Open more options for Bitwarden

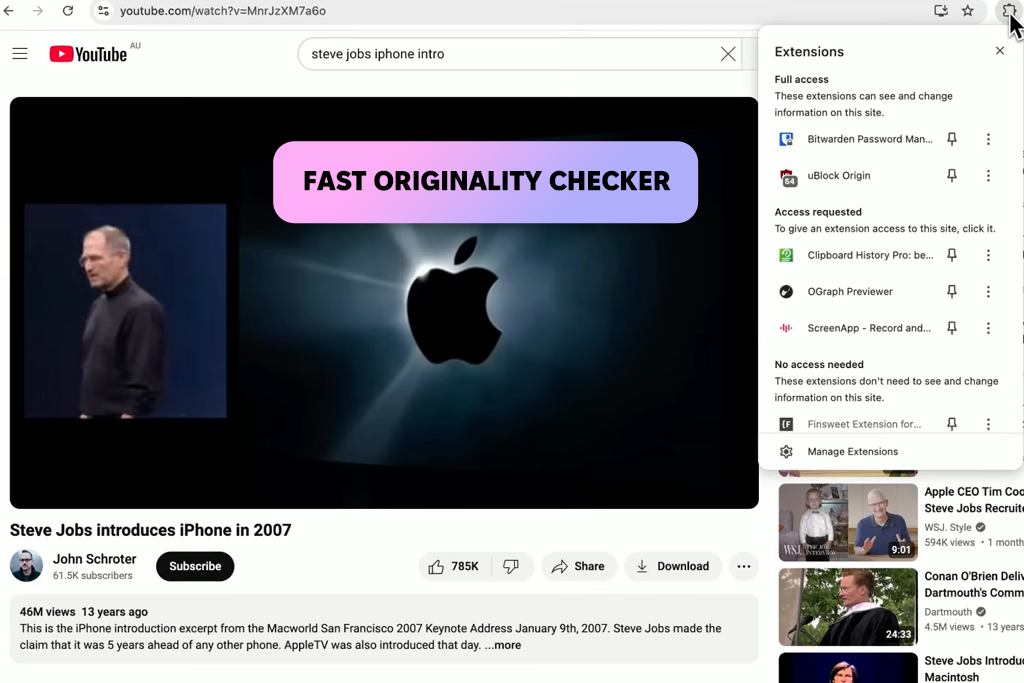988,139
